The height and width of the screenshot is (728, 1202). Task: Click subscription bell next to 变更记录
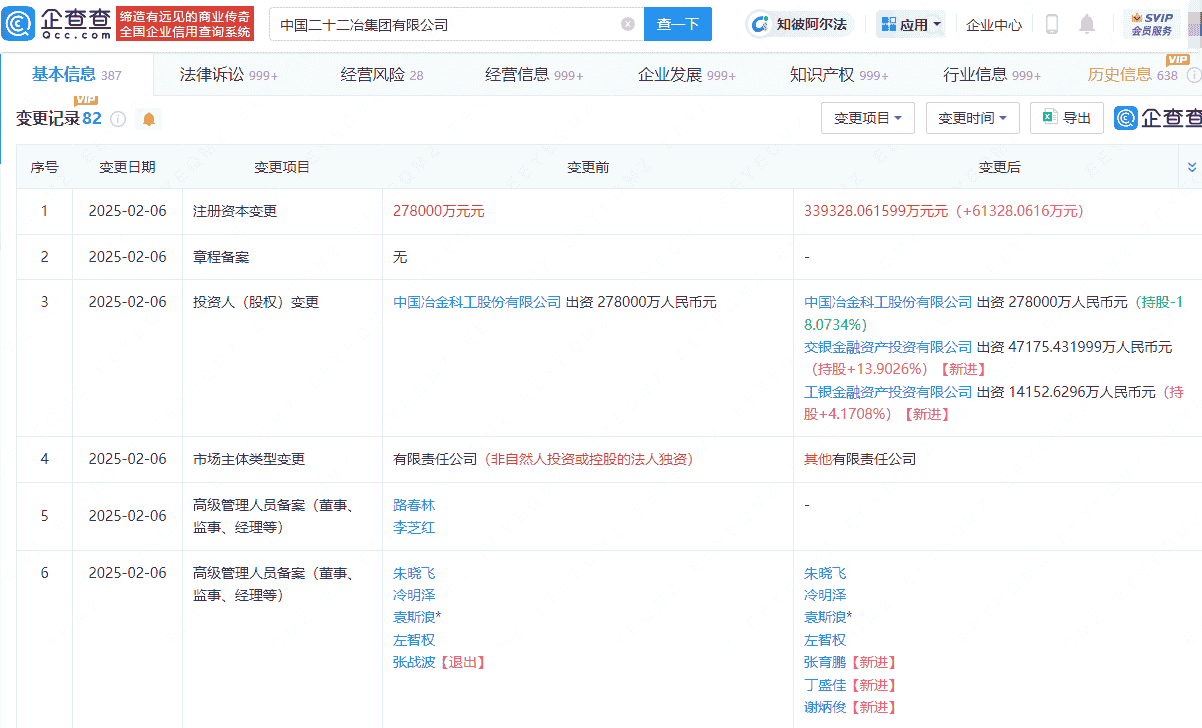(x=148, y=119)
